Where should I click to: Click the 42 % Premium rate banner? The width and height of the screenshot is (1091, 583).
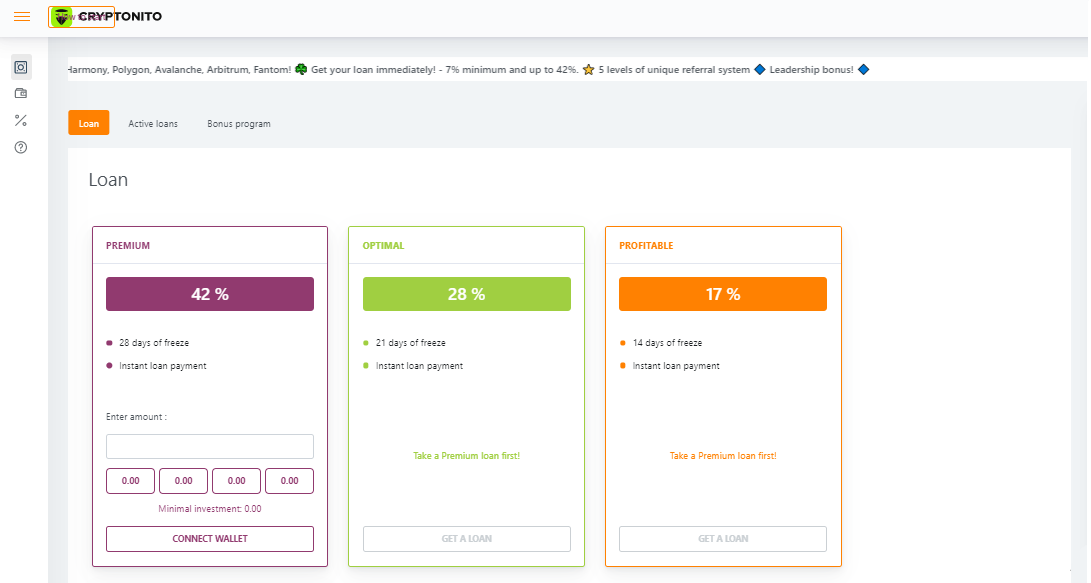[209, 294]
